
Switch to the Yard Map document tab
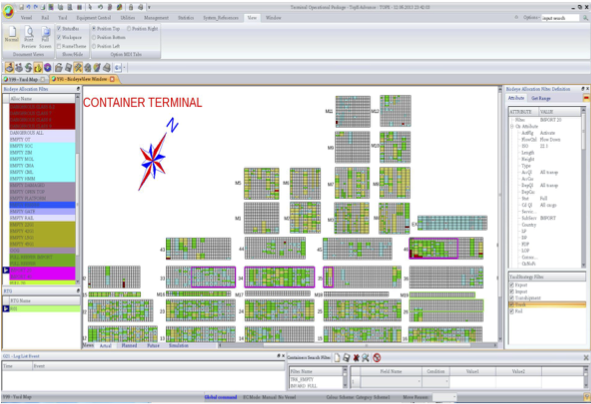24,79
